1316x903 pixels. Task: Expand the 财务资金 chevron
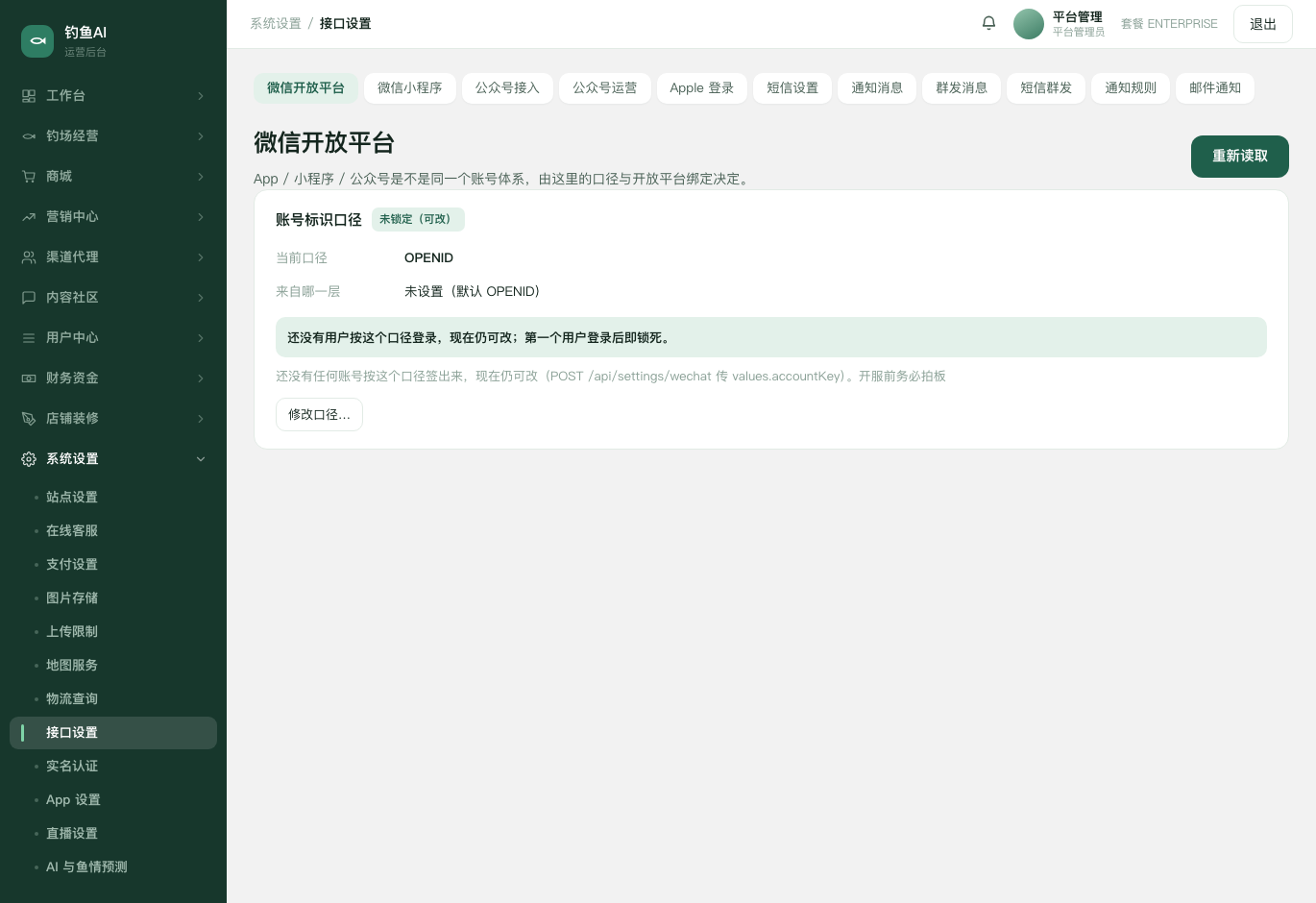tap(201, 378)
